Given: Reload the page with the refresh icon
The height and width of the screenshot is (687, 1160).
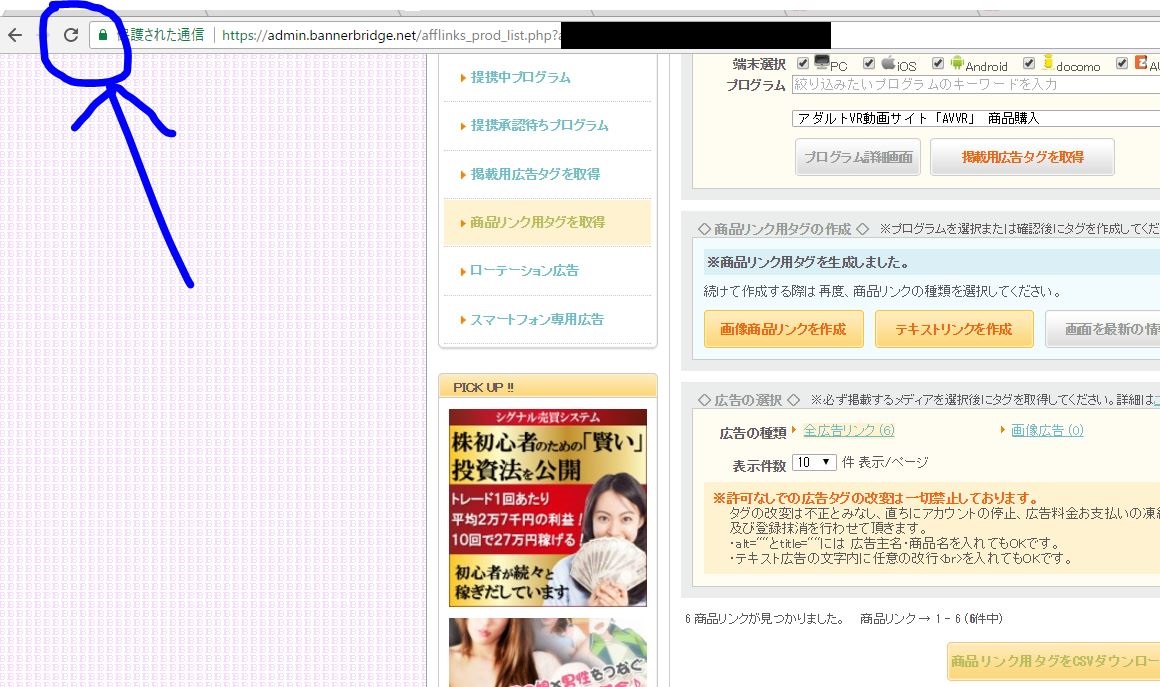Looking at the screenshot, I should click(70, 35).
